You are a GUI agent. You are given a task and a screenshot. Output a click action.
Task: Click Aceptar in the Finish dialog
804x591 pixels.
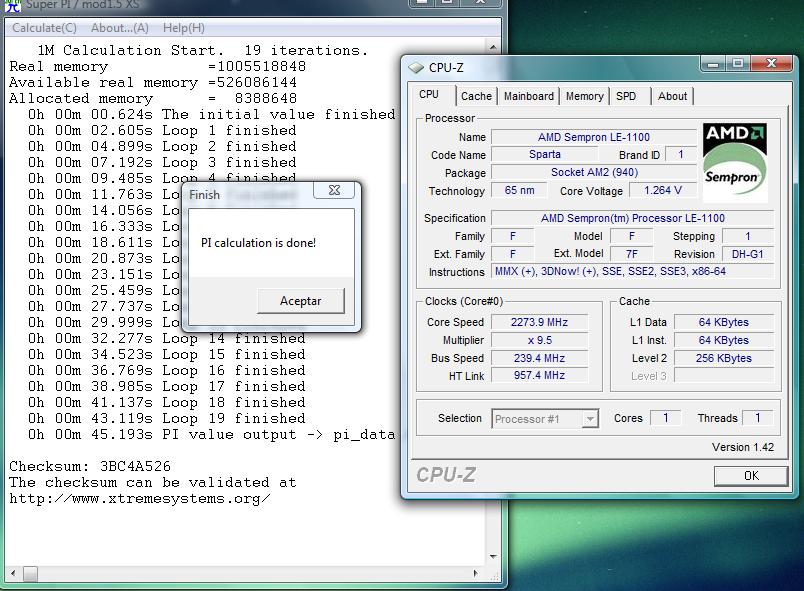(x=300, y=301)
